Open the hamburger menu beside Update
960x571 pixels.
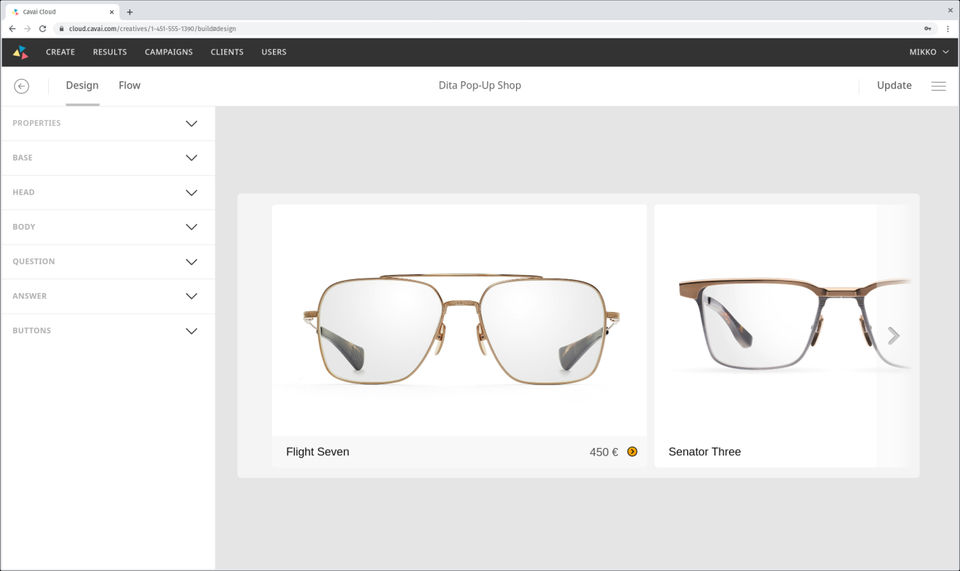(x=939, y=86)
